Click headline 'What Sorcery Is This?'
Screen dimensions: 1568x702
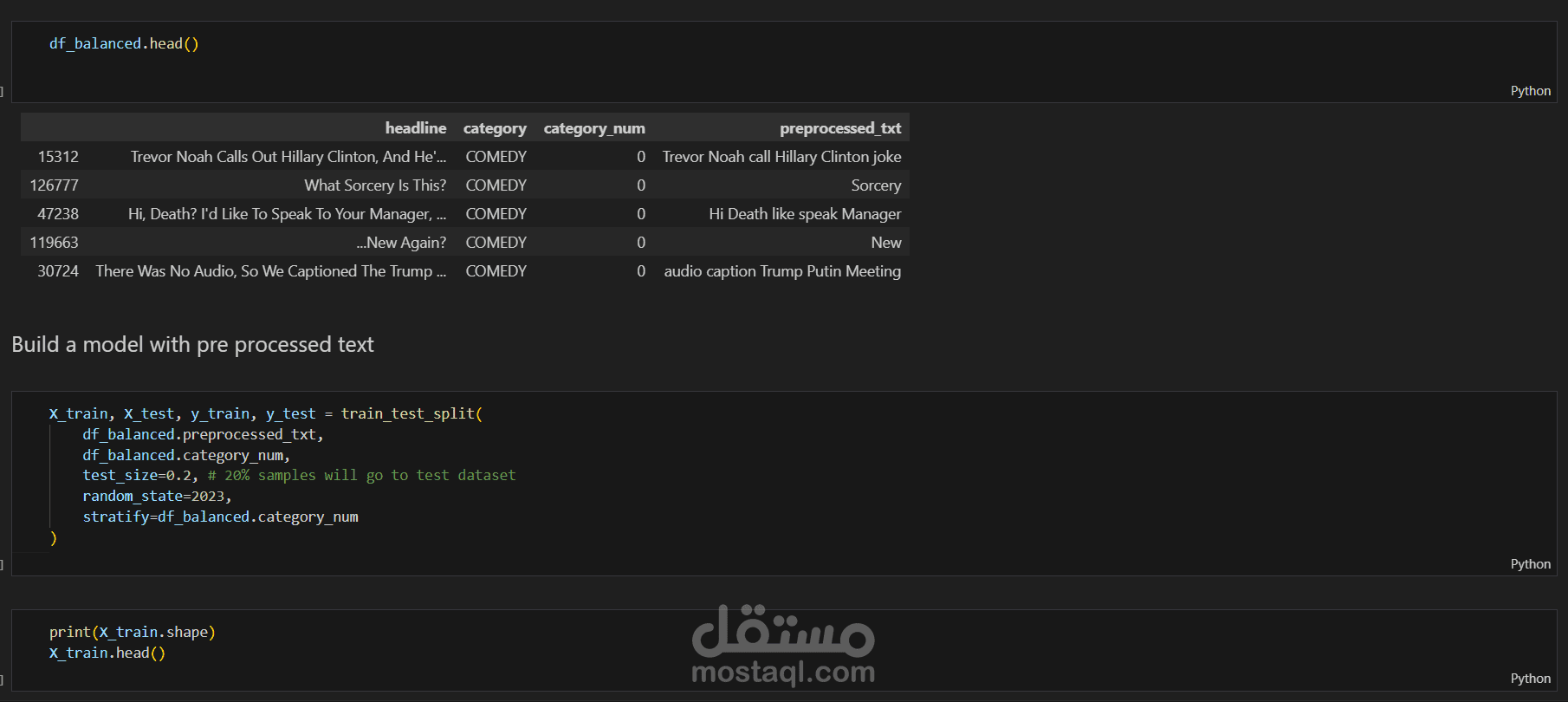[x=375, y=185]
